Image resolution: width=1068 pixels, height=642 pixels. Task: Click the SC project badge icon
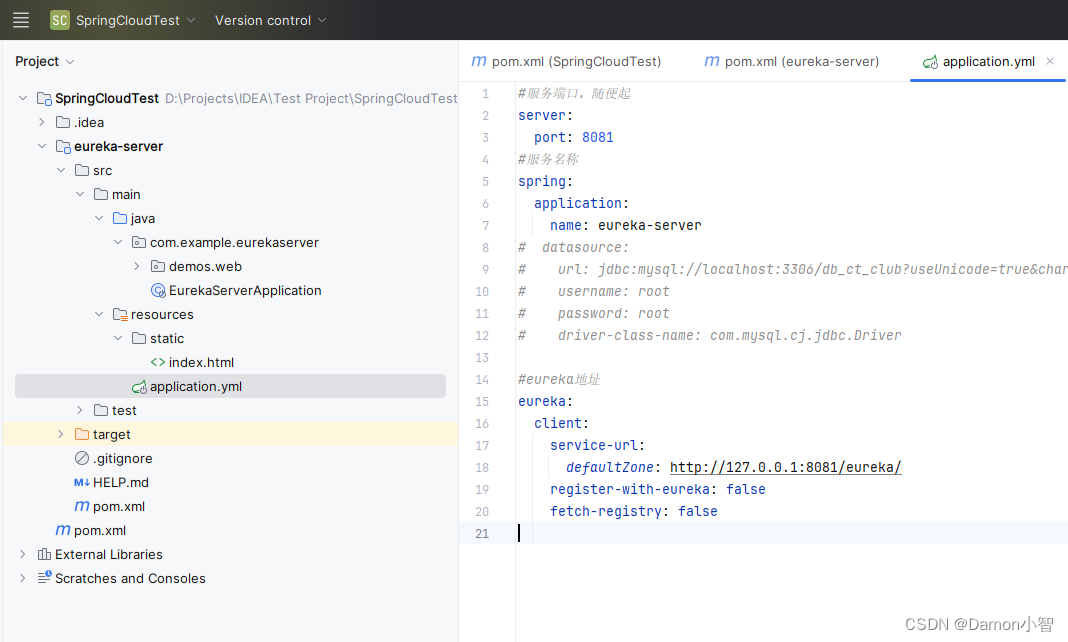pyautogui.click(x=60, y=20)
